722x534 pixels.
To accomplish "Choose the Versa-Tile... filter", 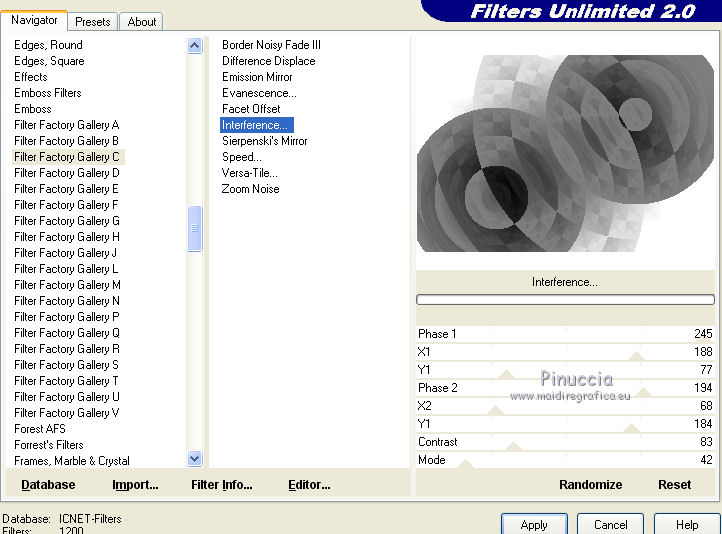I will (250, 173).
